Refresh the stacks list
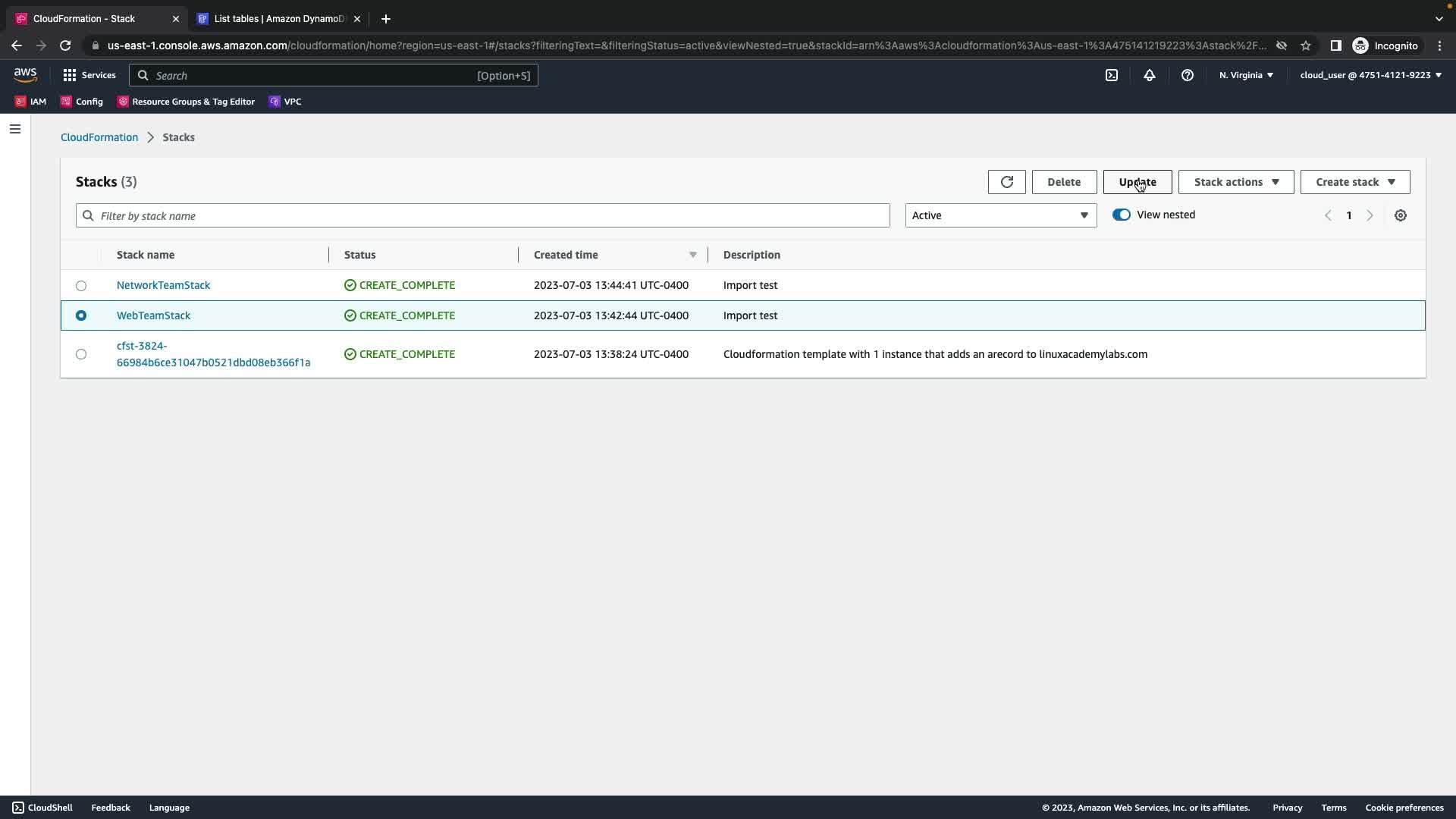The image size is (1456, 819). [1006, 182]
